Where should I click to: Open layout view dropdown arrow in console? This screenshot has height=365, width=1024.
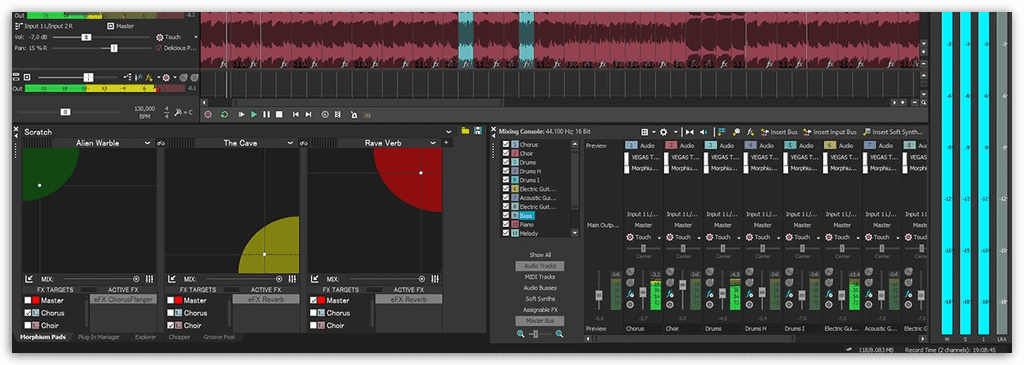click(x=654, y=132)
